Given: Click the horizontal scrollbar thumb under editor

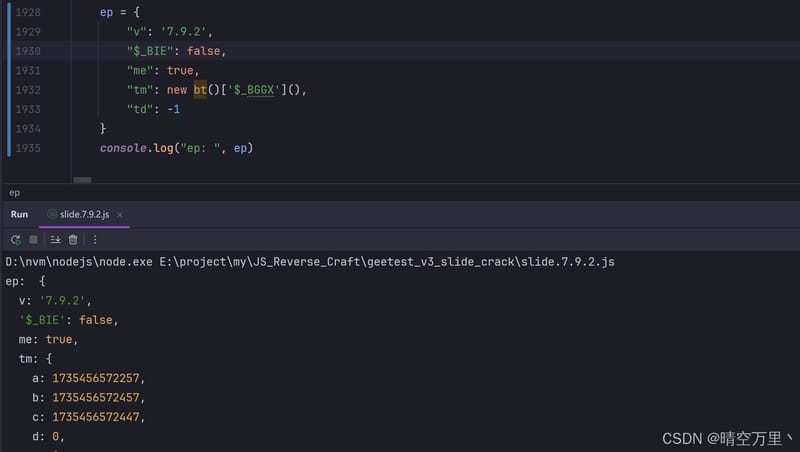Looking at the screenshot, I should click(x=83, y=180).
